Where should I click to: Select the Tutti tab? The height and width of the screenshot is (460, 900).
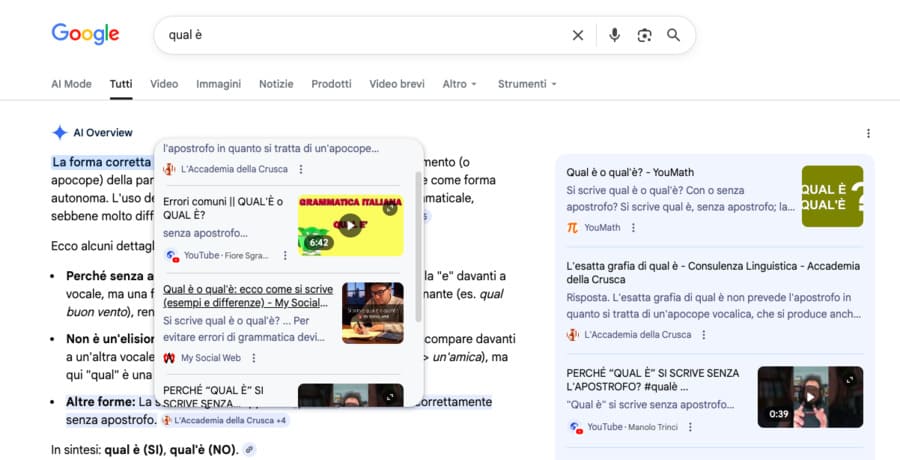(x=121, y=84)
